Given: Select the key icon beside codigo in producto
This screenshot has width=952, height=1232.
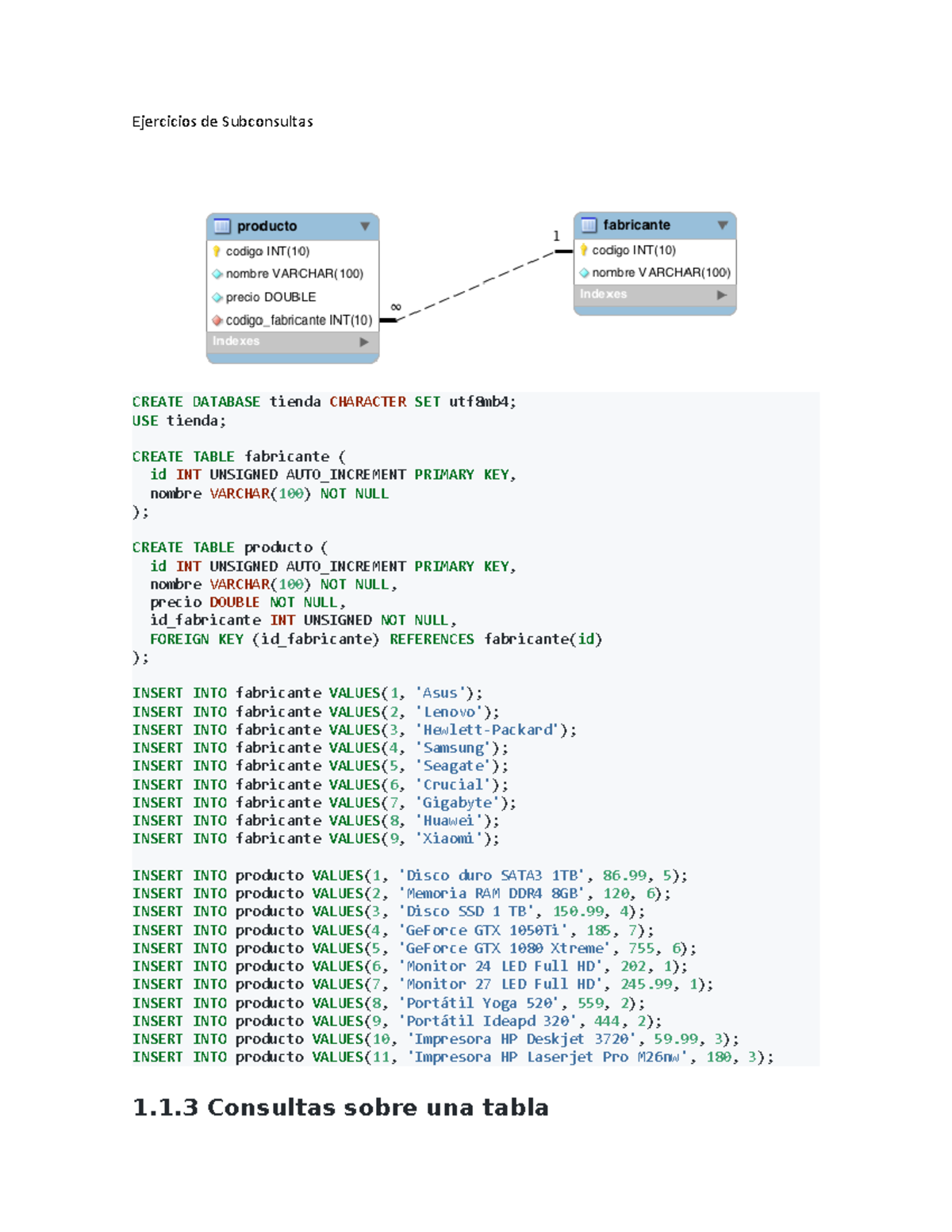Looking at the screenshot, I should [x=215, y=250].
